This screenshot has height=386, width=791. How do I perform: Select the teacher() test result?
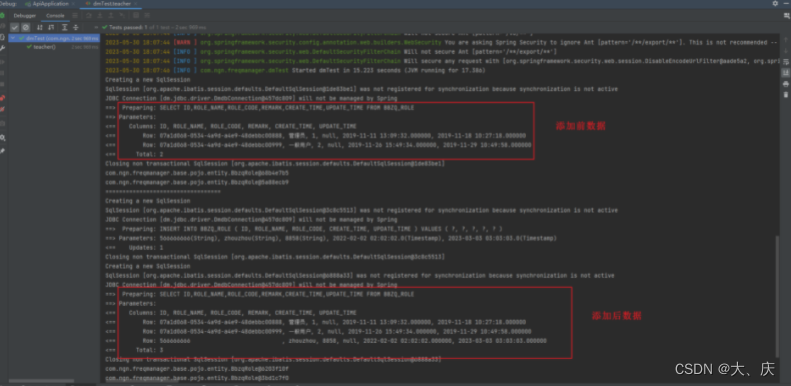[x=44, y=47]
